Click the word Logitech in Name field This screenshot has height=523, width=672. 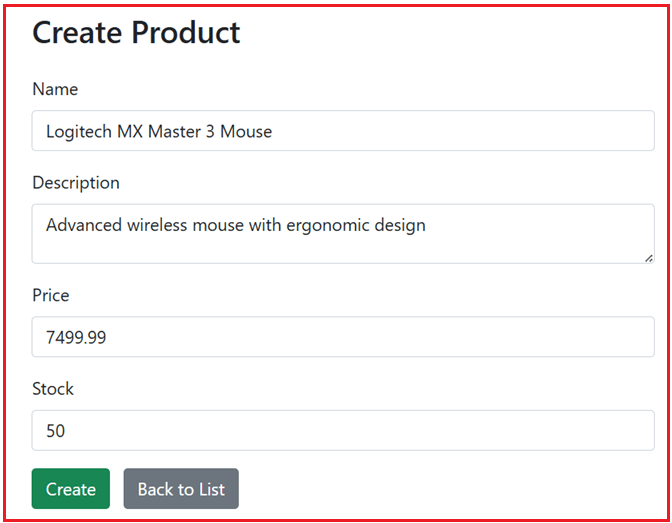[79, 131]
